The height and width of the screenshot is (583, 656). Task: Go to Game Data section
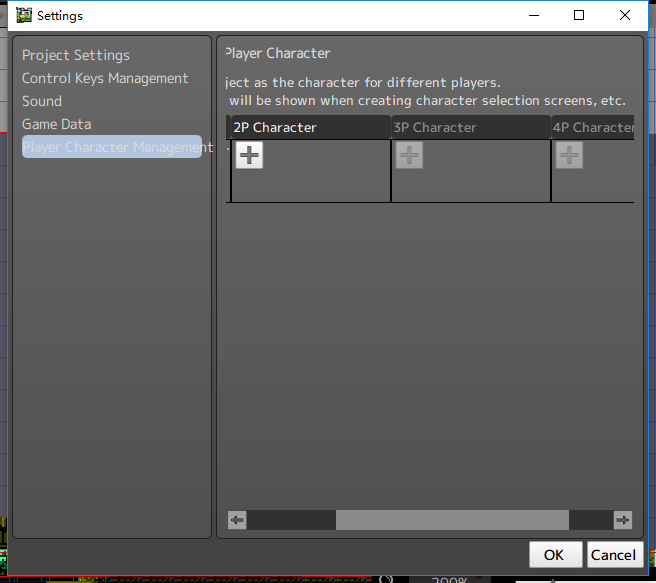[x=56, y=124]
